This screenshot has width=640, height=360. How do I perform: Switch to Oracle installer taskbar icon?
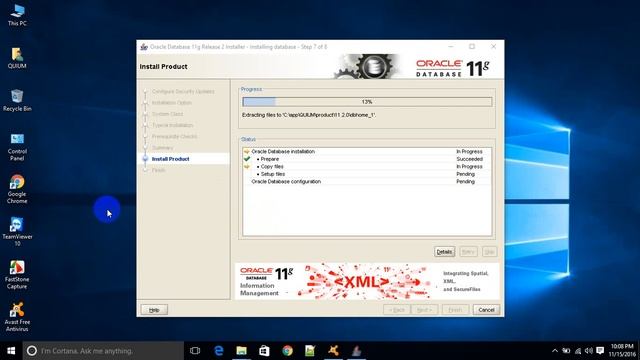(356, 351)
